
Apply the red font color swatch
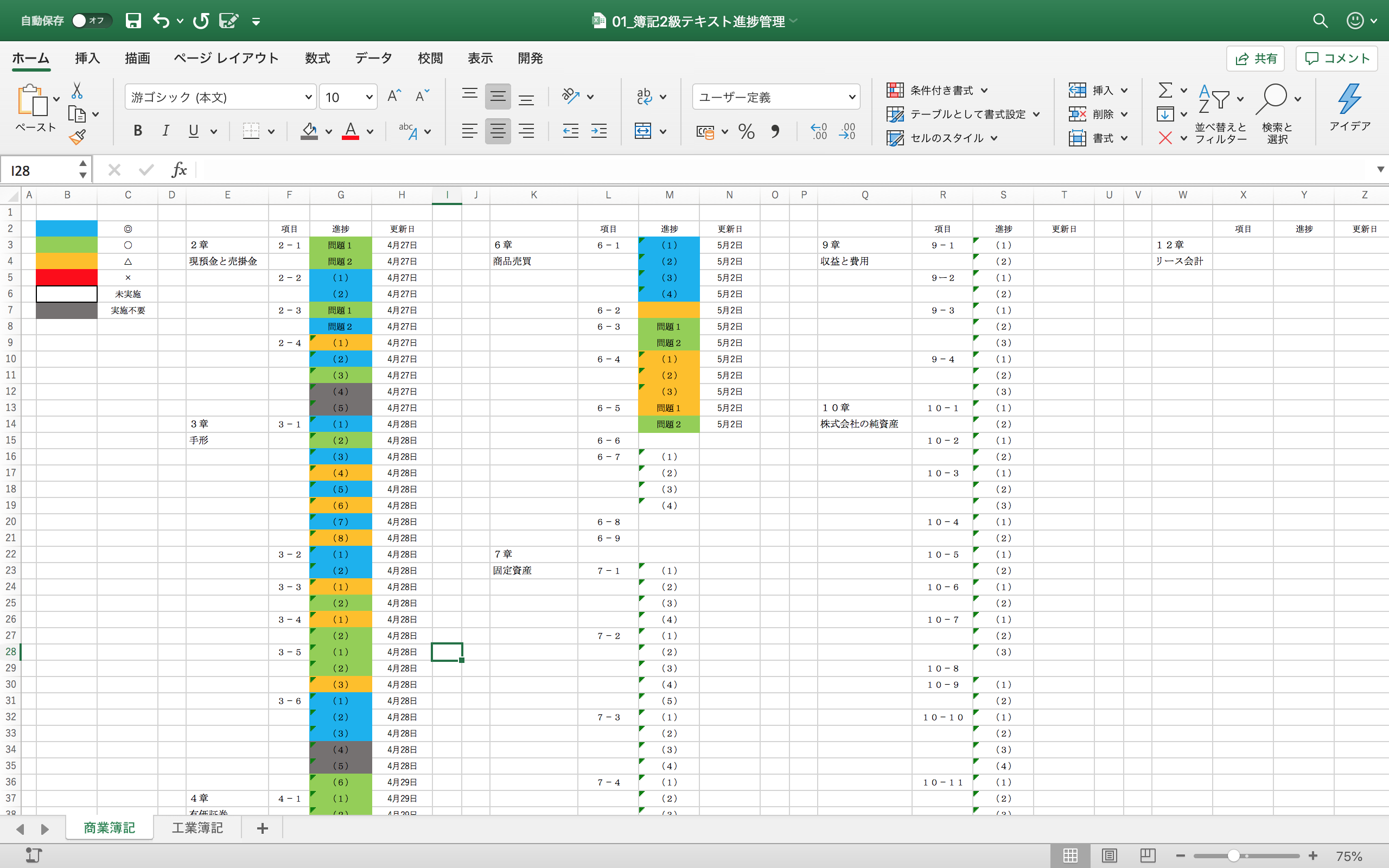coord(351,131)
